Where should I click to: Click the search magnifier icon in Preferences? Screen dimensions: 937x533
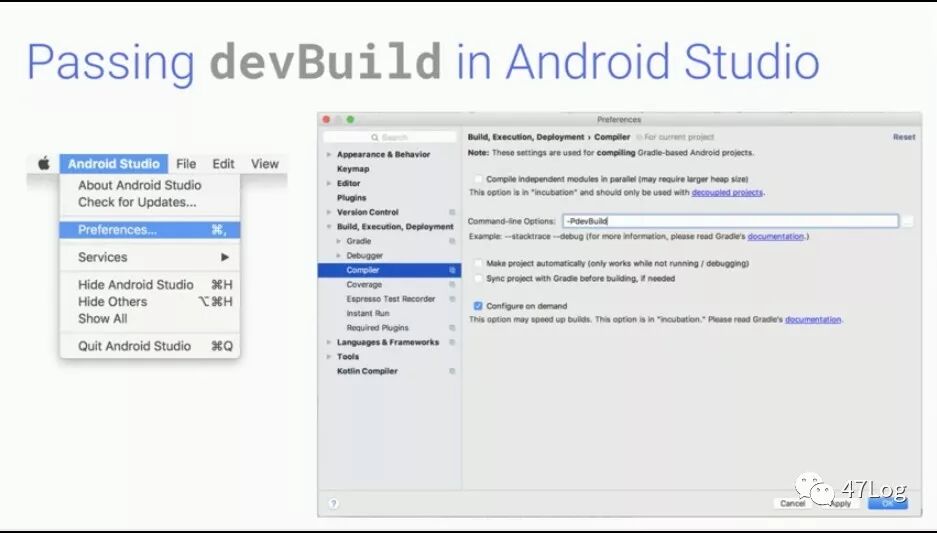pyautogui.click(x=375, y=137)
